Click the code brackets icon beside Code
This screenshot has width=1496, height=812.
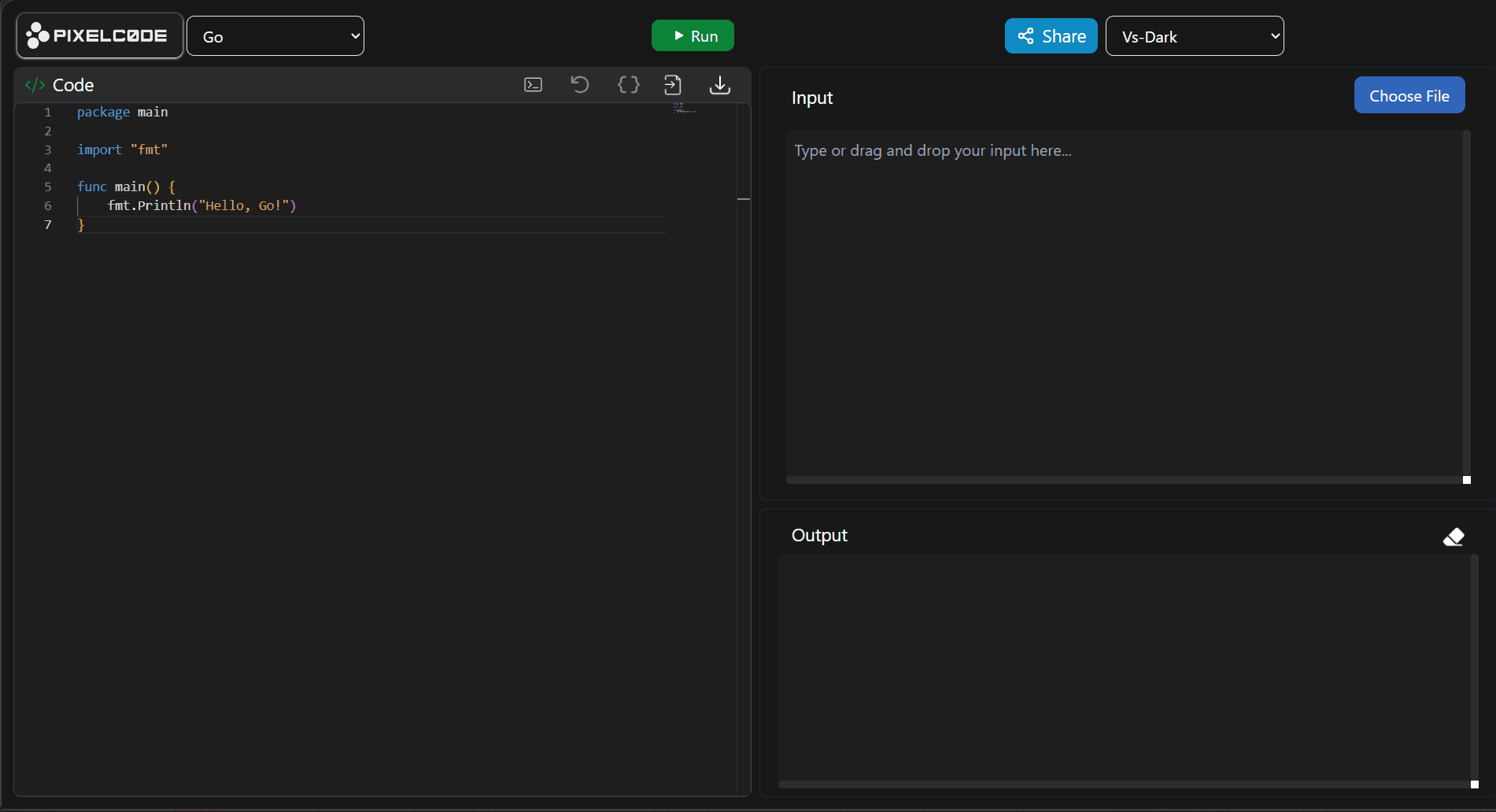click(x=35, y=85)
